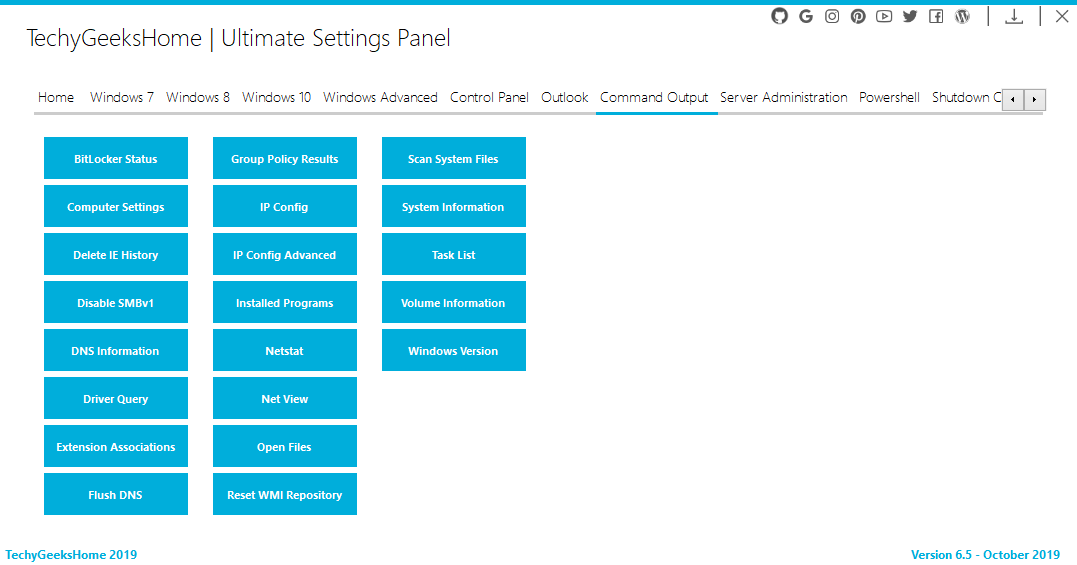Image resolution: width=1077 pixels, height=565 pixels.
Task: Launch Scan System Files
Action: [453, 158]
